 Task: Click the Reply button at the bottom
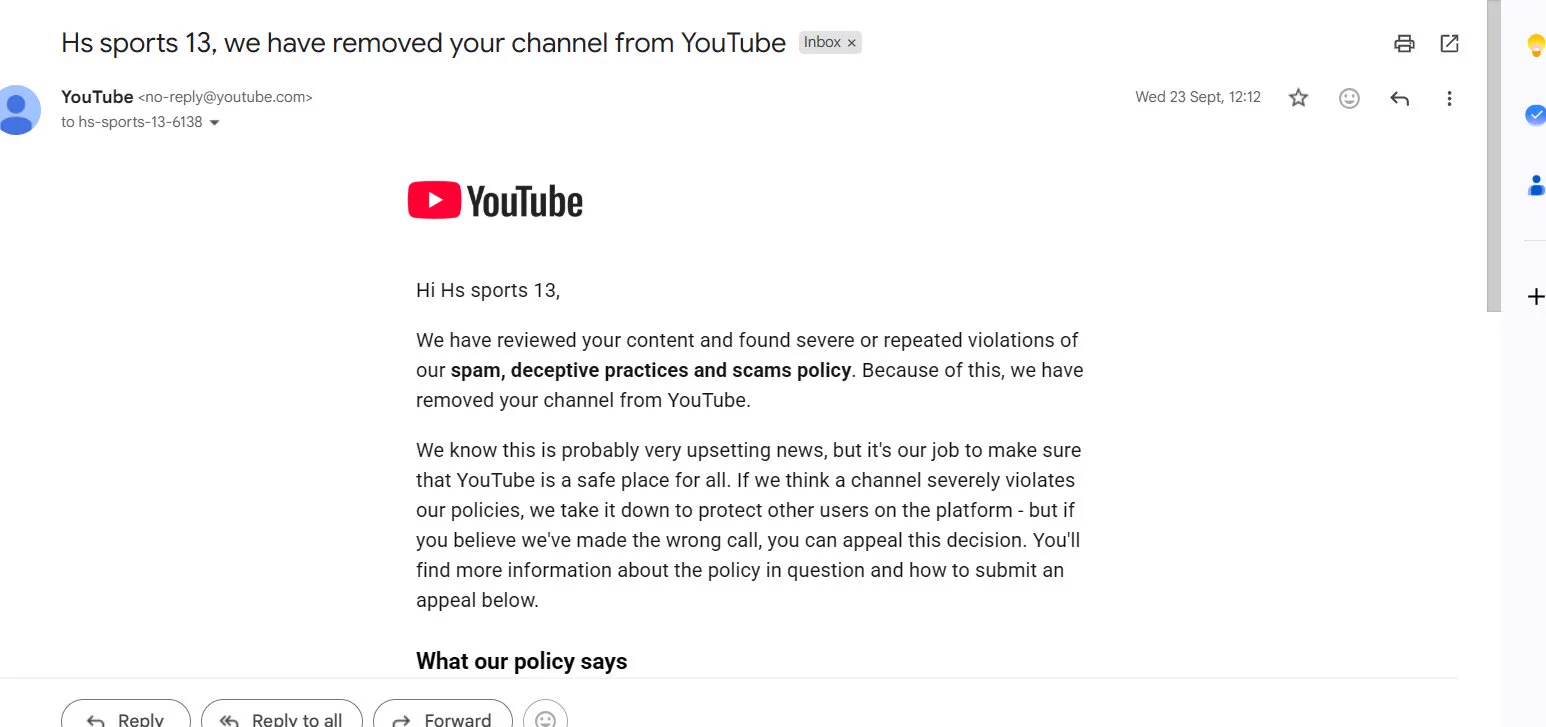(126, 714)
